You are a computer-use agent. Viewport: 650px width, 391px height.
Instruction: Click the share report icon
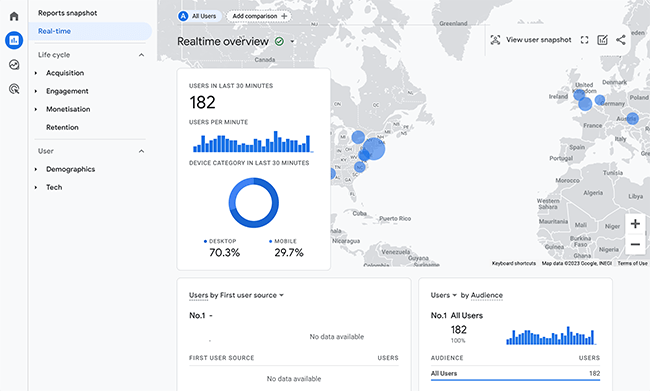click(x=621, y=40)
